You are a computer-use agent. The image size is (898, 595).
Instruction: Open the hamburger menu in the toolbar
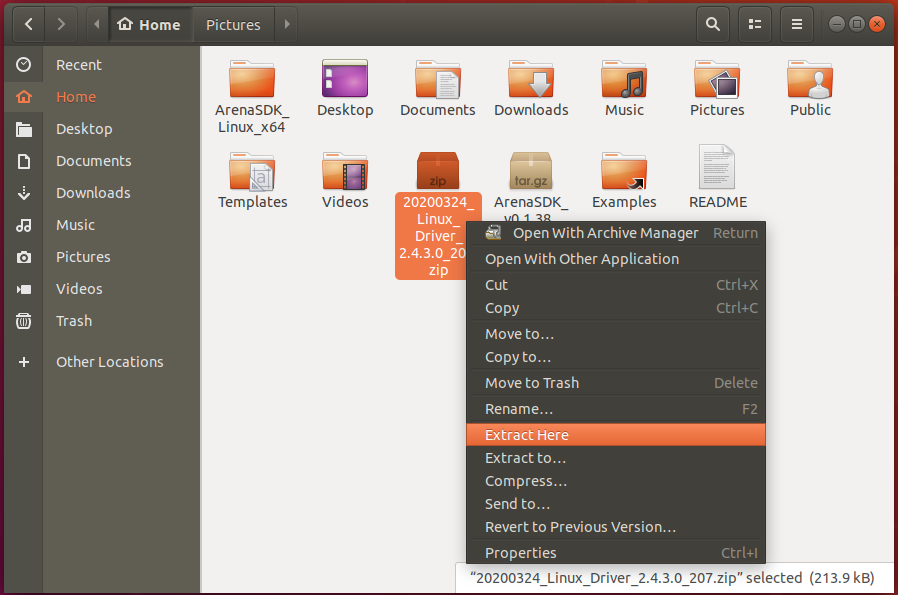[797, 24]
